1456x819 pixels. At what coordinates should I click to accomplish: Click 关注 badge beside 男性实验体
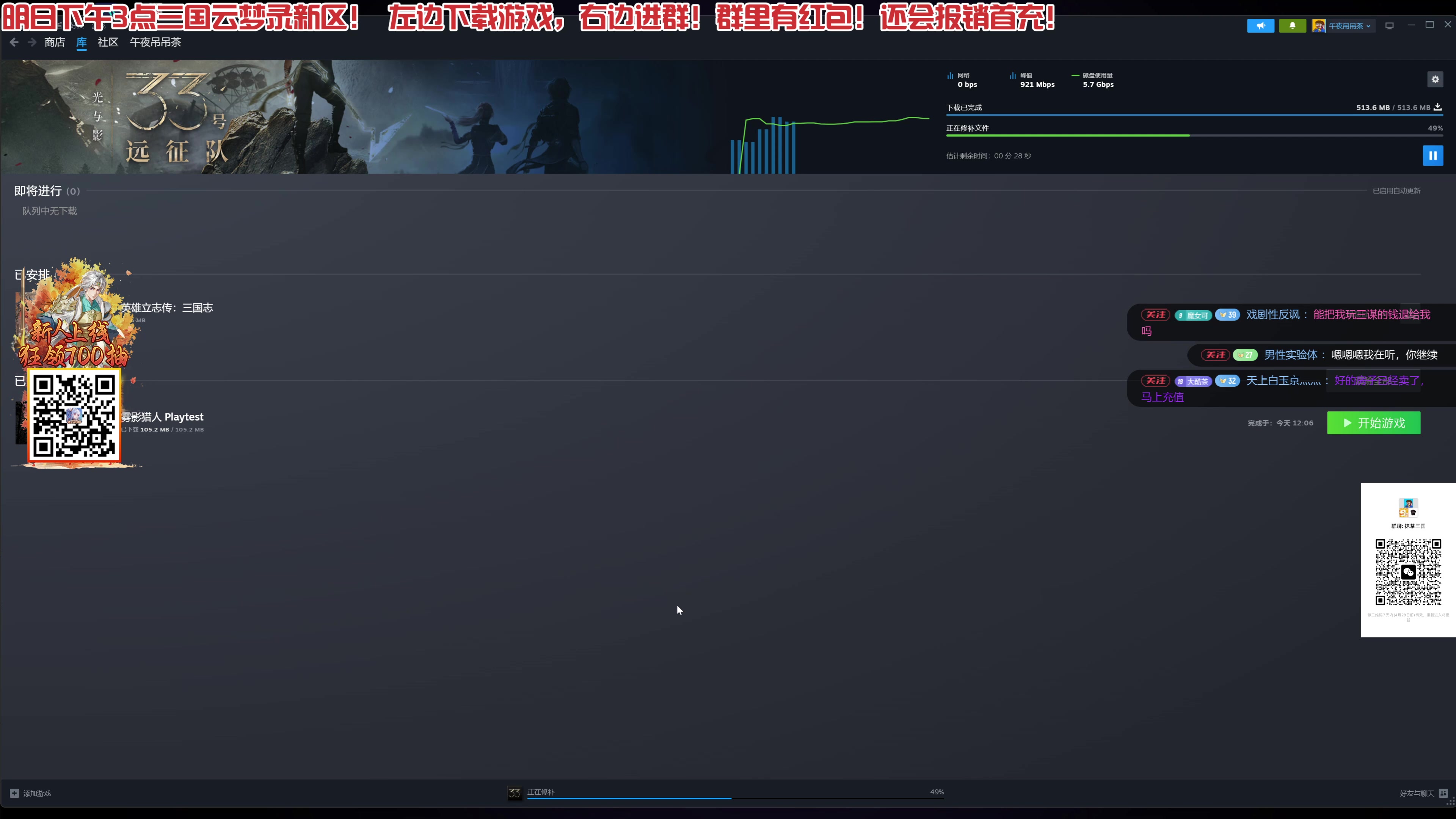click(x=1215, y=355)
